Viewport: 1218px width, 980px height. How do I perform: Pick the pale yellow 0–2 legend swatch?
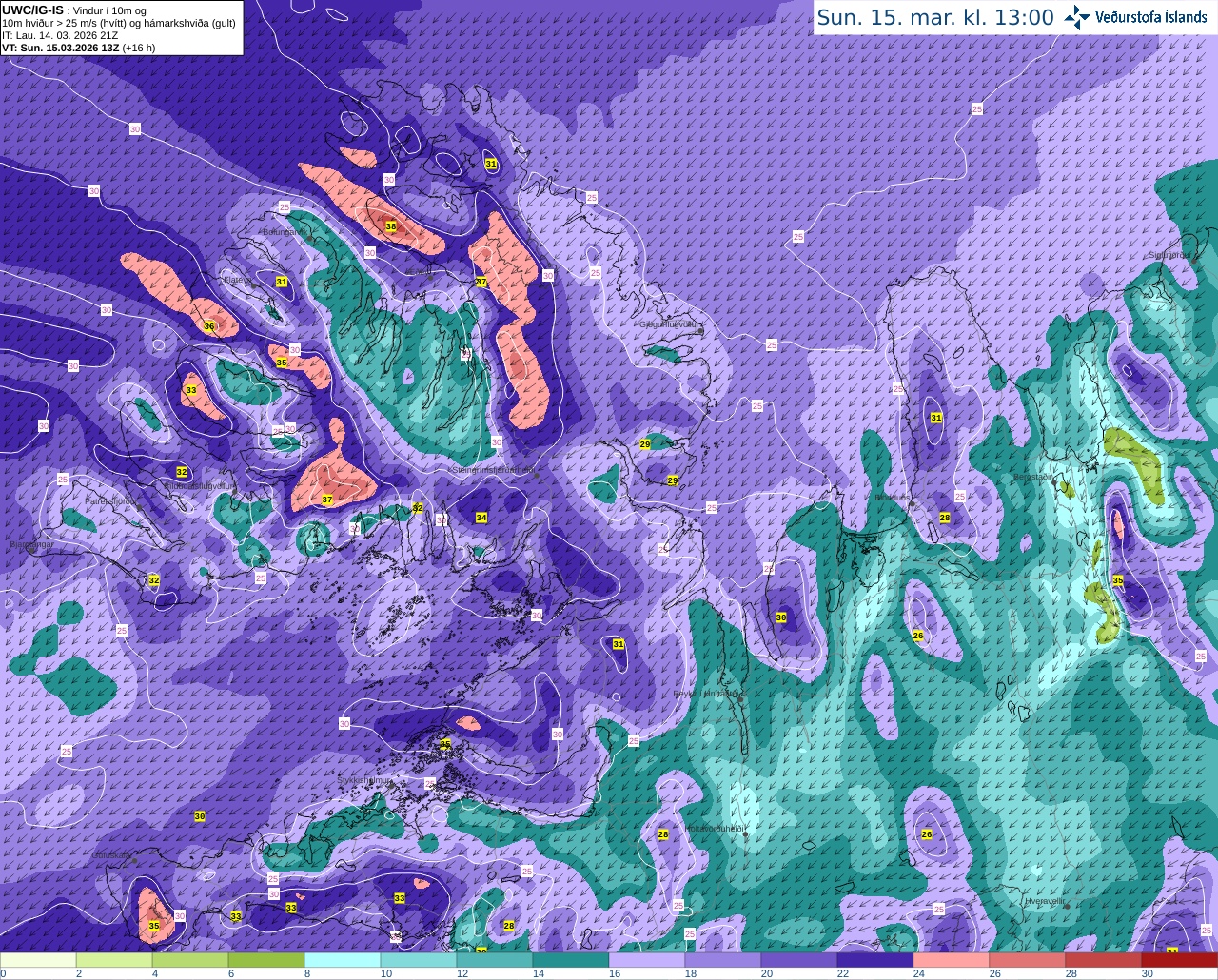coord(38,960)
